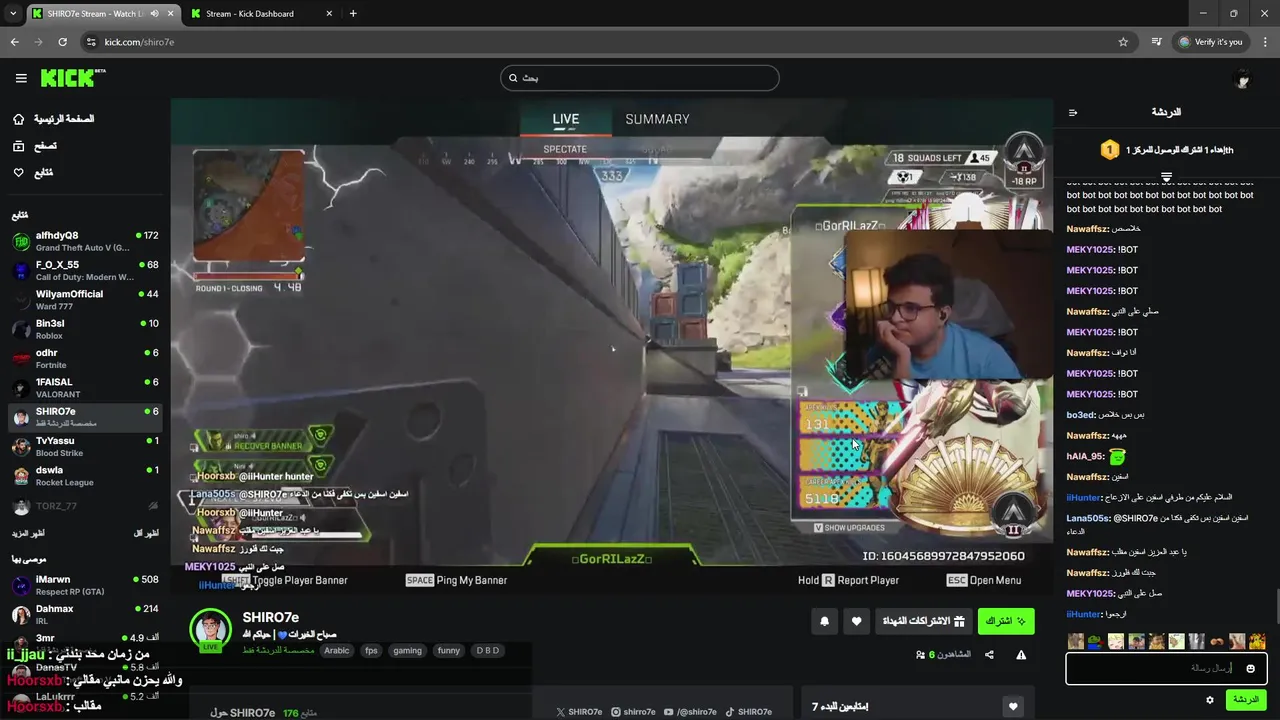The height and width of the screenshot is (720, 1280).
Task: Click the funny tag
Action: [449, 650]
